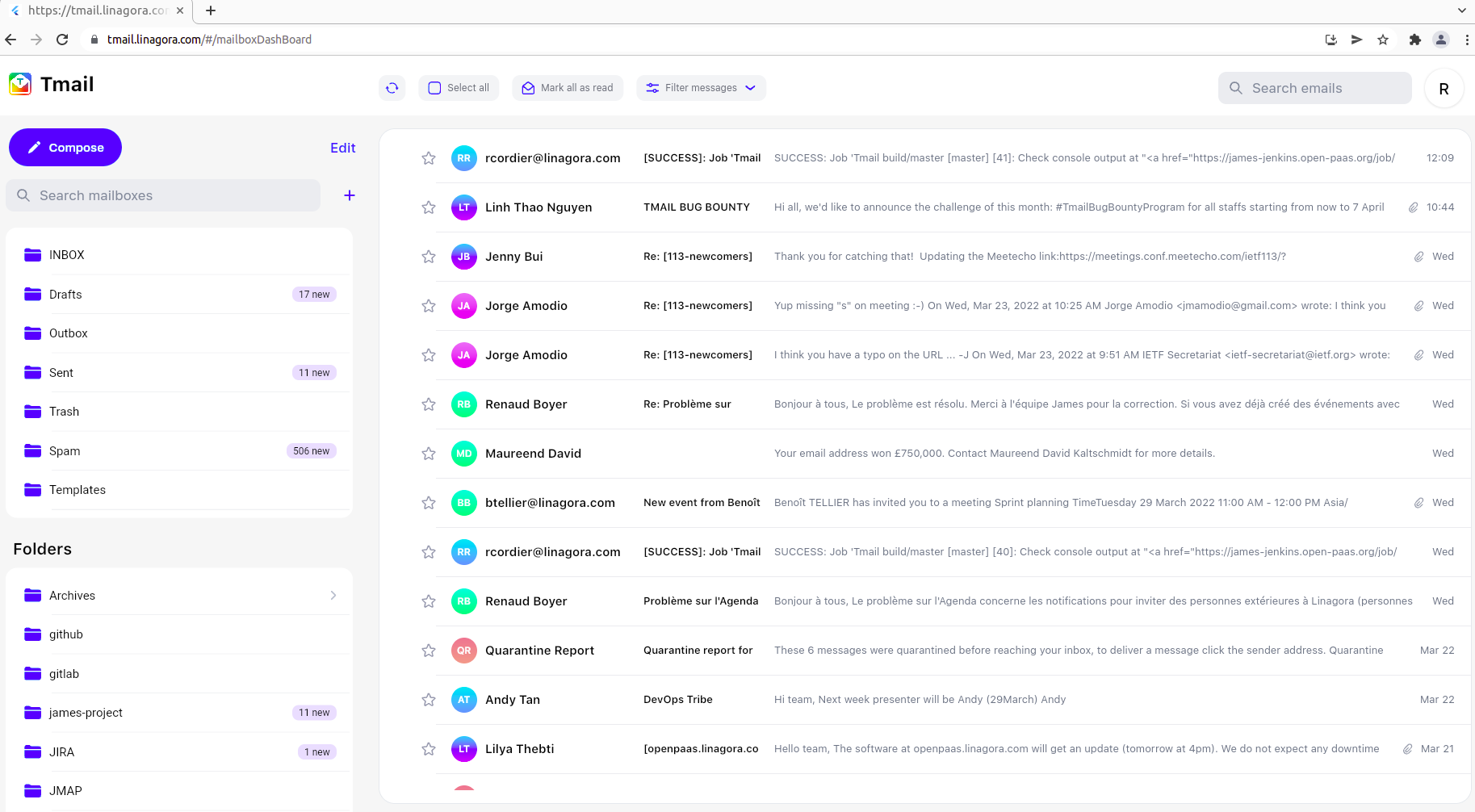Image resolution: width=1475 pixels, height=812 pixels.
Task: Click the Edit link above the mailbox list
Action: click(x=342, y=148)
